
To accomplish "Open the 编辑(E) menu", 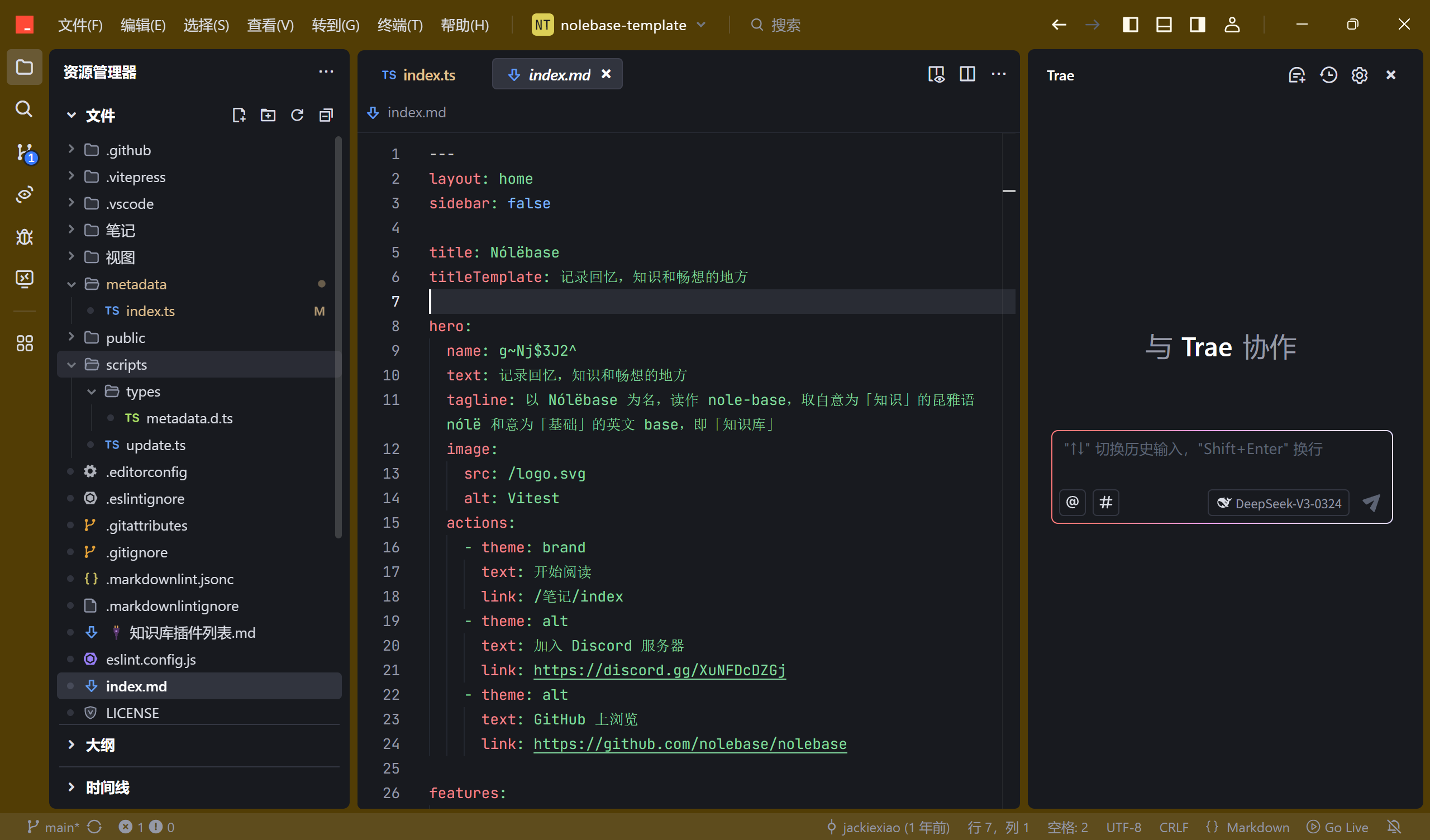I will [x=143, y=25].
